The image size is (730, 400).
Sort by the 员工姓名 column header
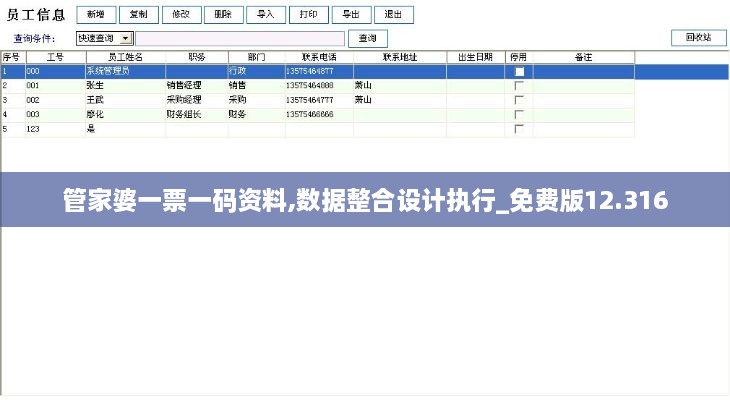pos(126,57)
